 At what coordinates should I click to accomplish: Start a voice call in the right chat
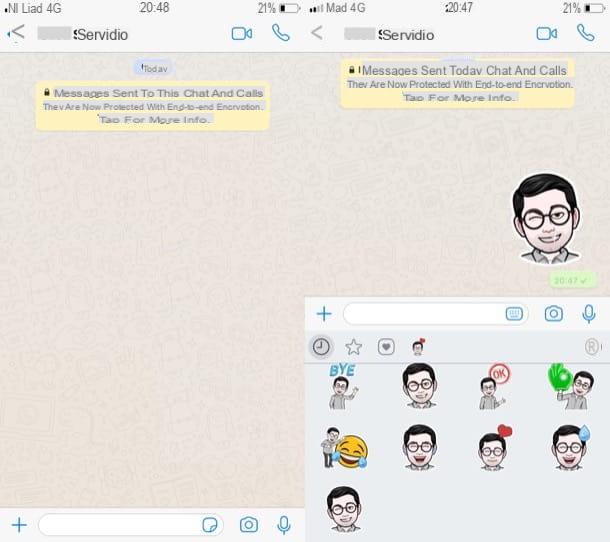click(x=585, y=33)
